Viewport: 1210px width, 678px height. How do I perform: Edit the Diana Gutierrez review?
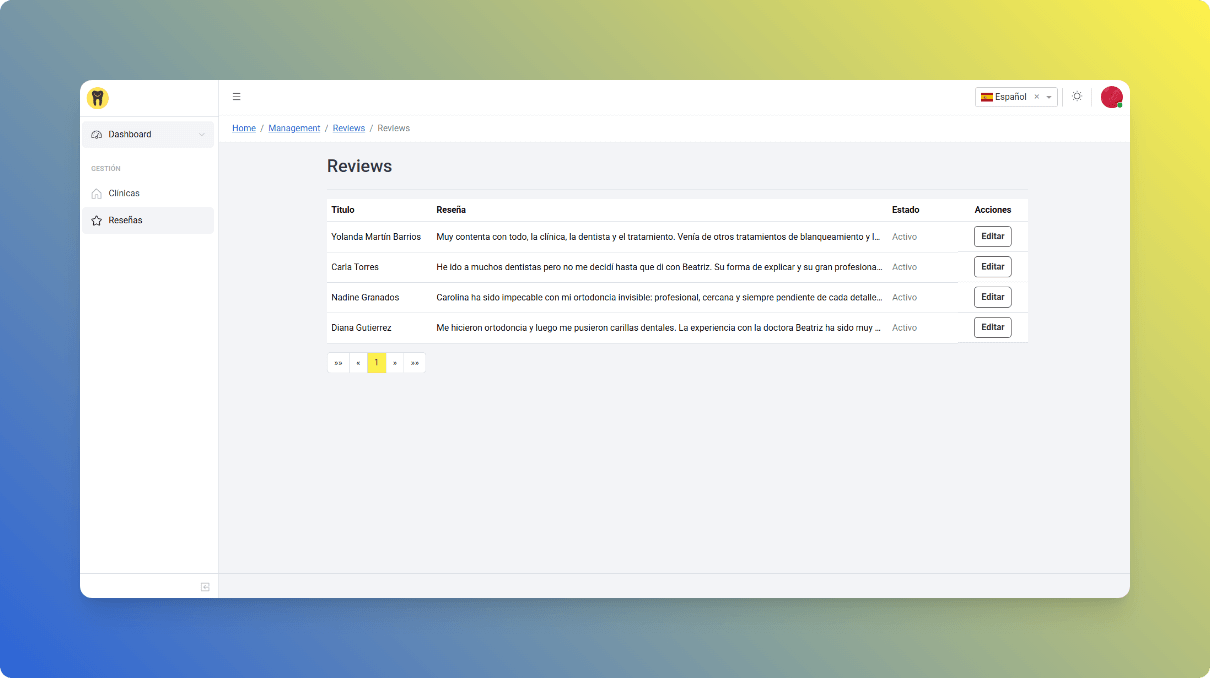coord(992,327)
